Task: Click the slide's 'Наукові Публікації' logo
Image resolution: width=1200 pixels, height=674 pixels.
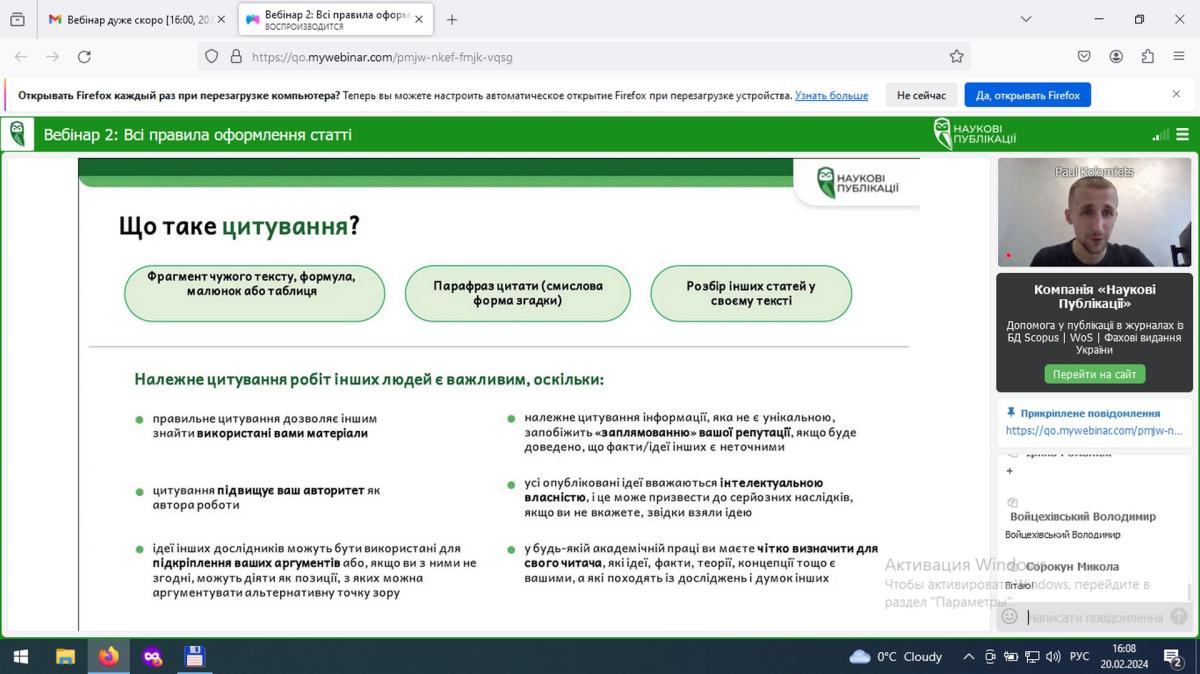Action: click(857, 182)
